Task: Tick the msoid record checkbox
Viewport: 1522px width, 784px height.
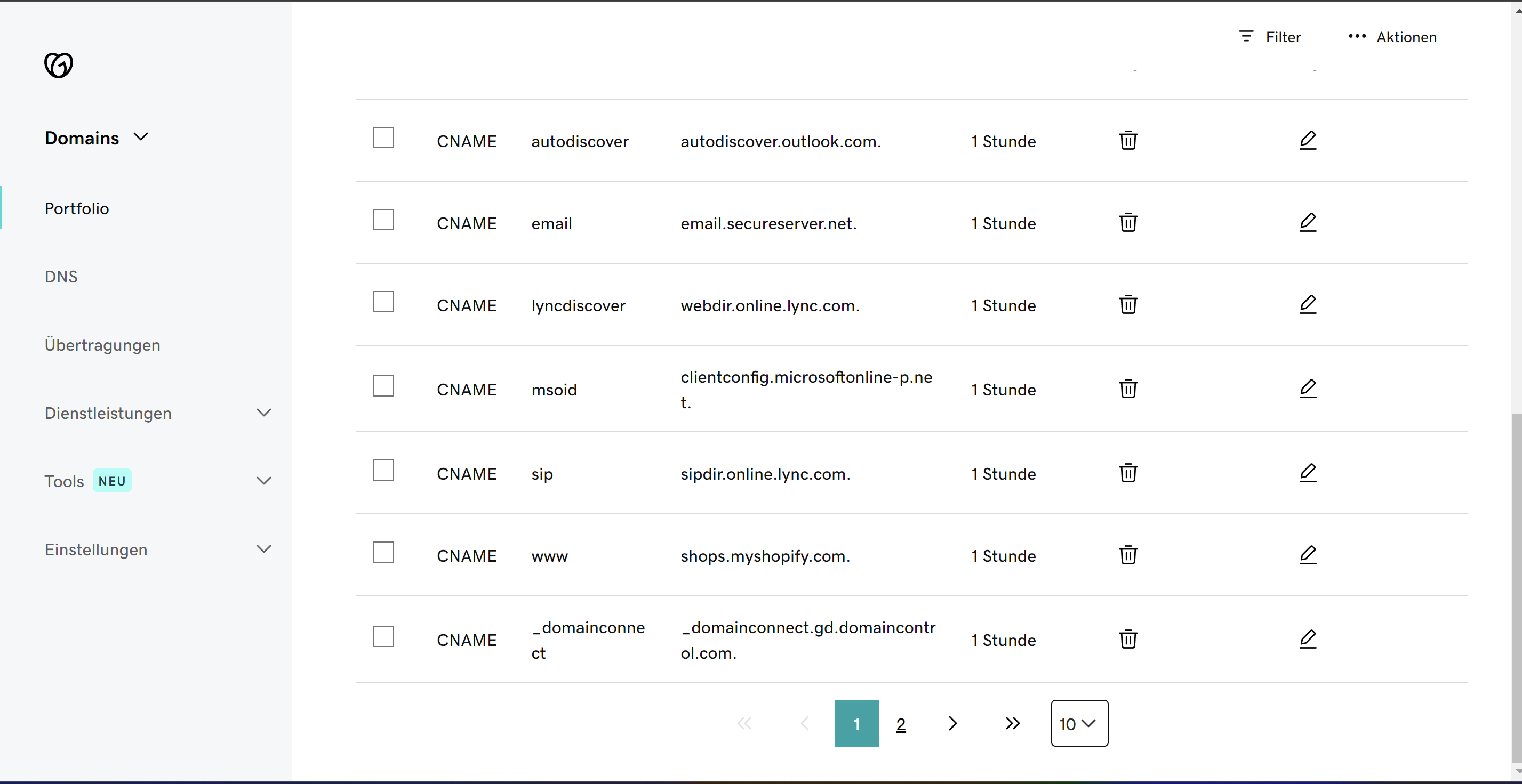Action: [x=383, y=386]
